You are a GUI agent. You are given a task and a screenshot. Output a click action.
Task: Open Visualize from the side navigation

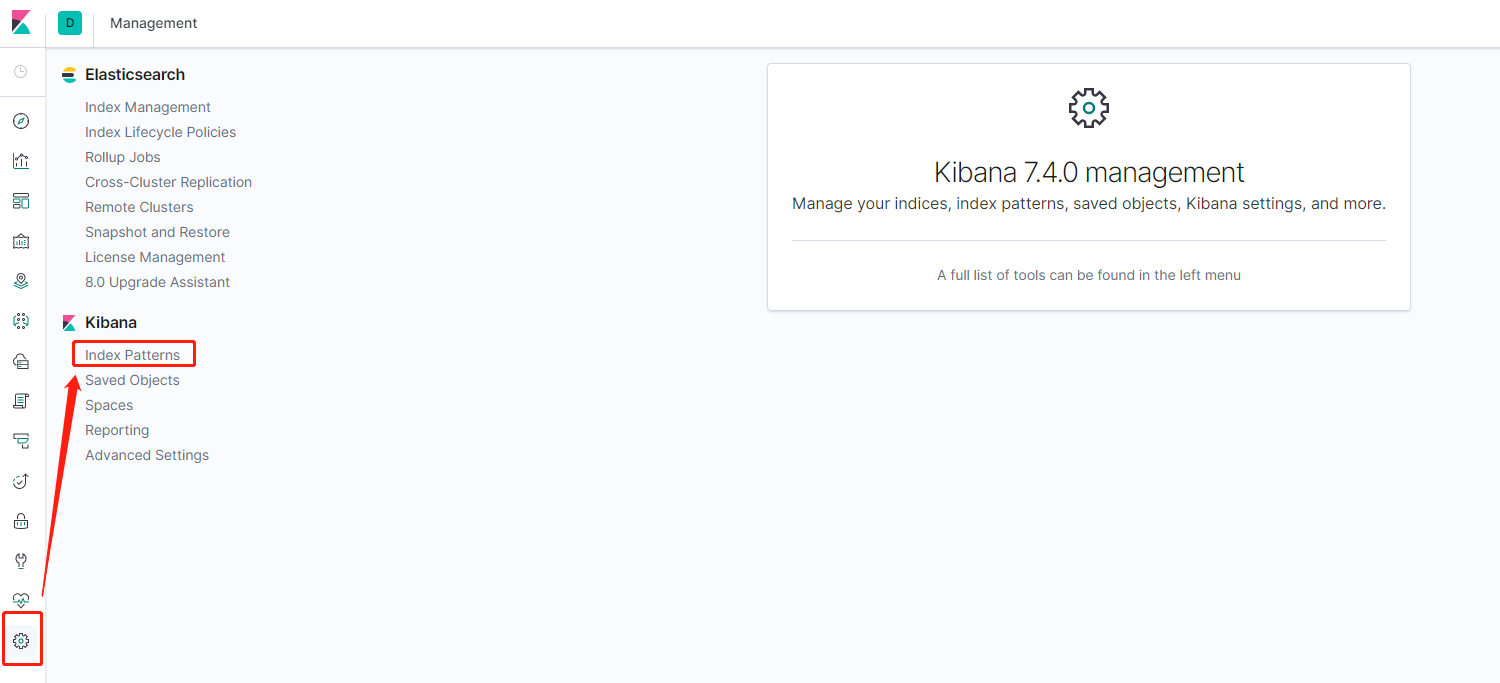click(x=21, y=161)
